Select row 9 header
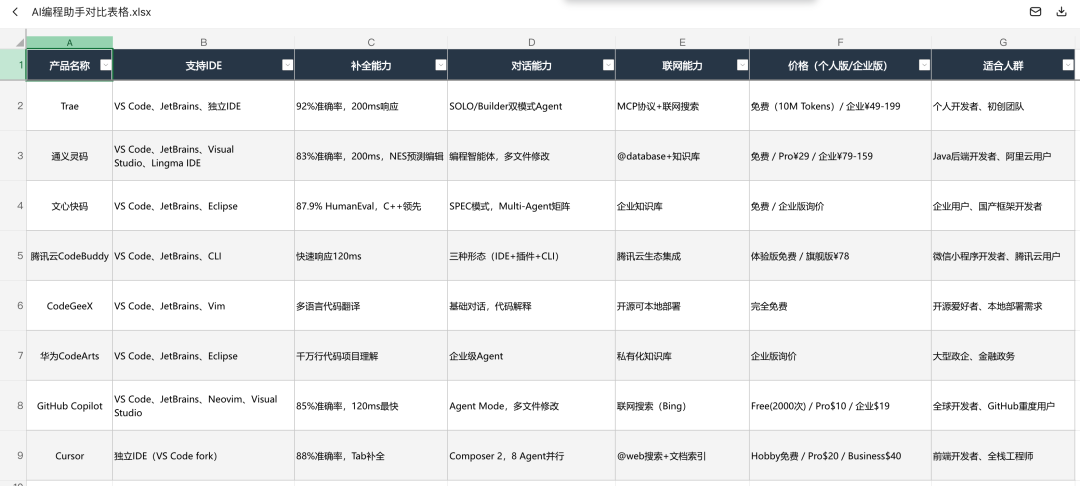 point(13,456)
